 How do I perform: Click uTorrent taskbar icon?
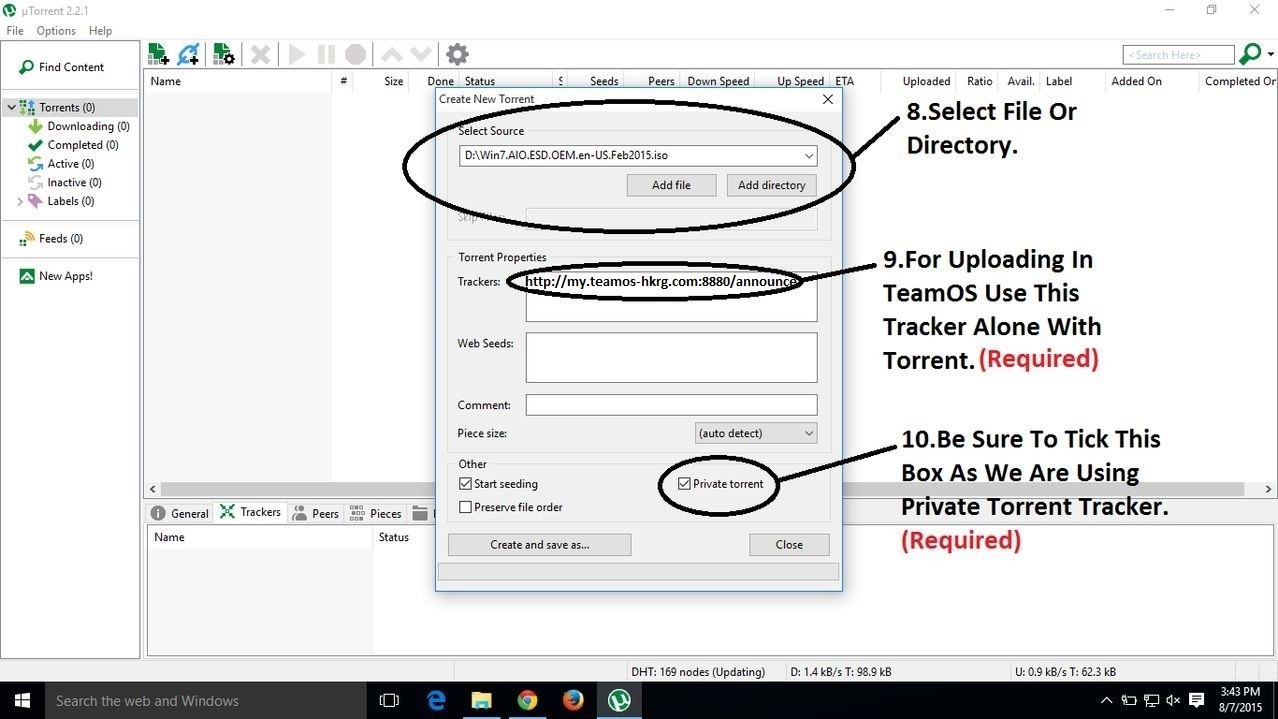tap(619, 701)
